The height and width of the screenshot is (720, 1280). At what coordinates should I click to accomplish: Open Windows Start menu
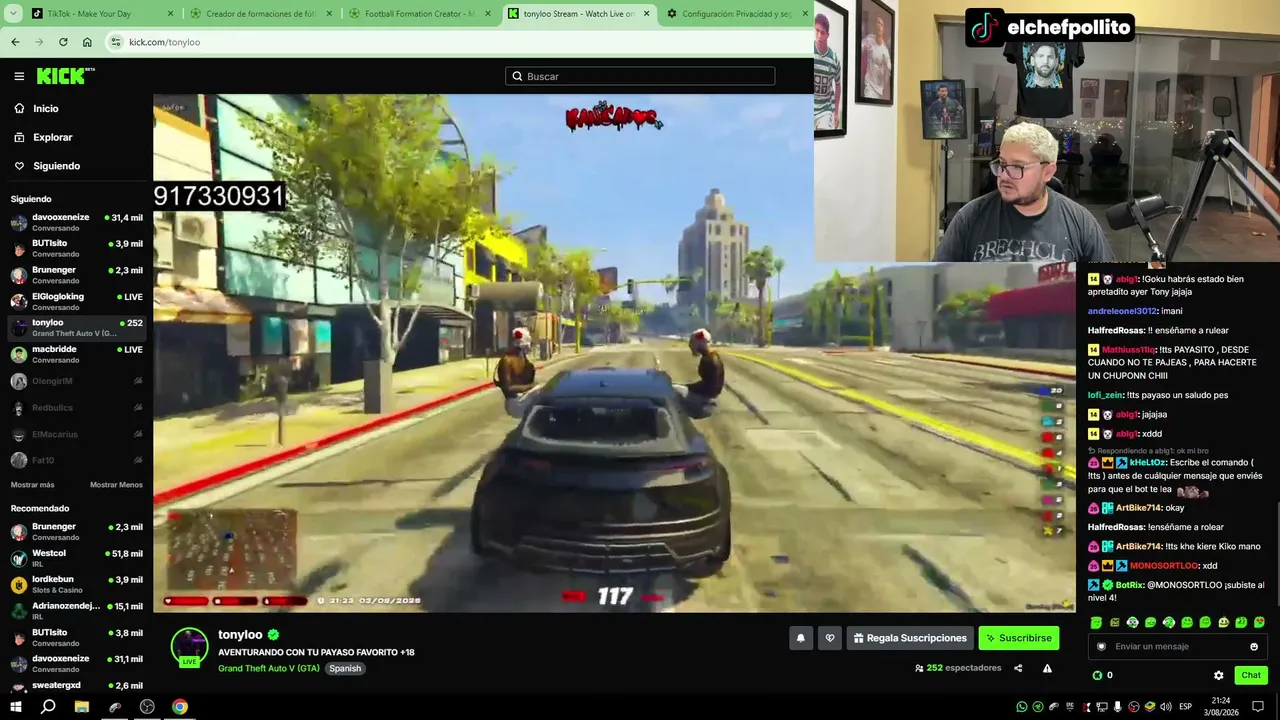[15, 707]
